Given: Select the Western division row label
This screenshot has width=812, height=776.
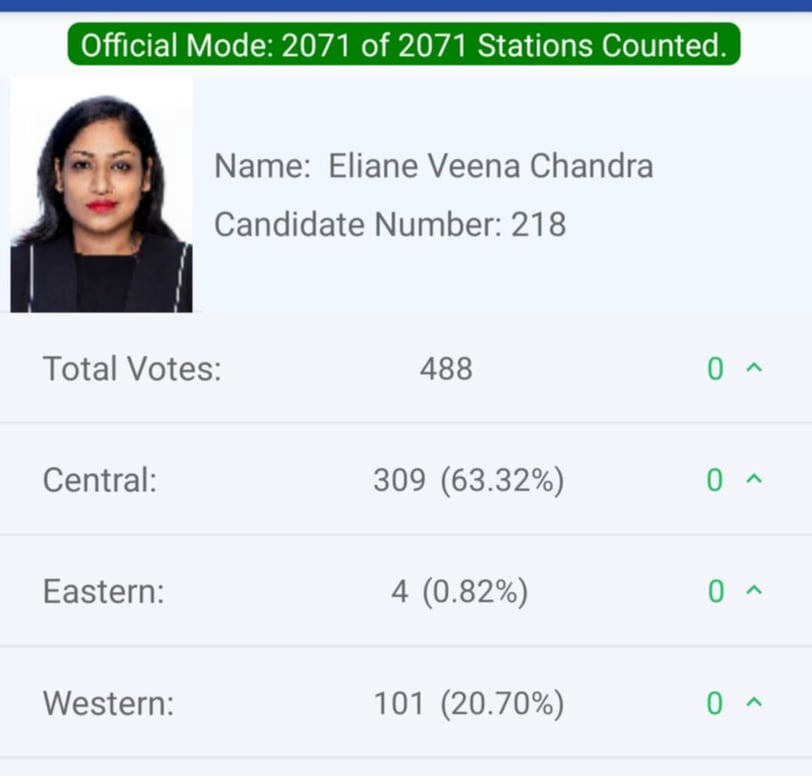Looking at the screenshot, I should click(109, 703).
